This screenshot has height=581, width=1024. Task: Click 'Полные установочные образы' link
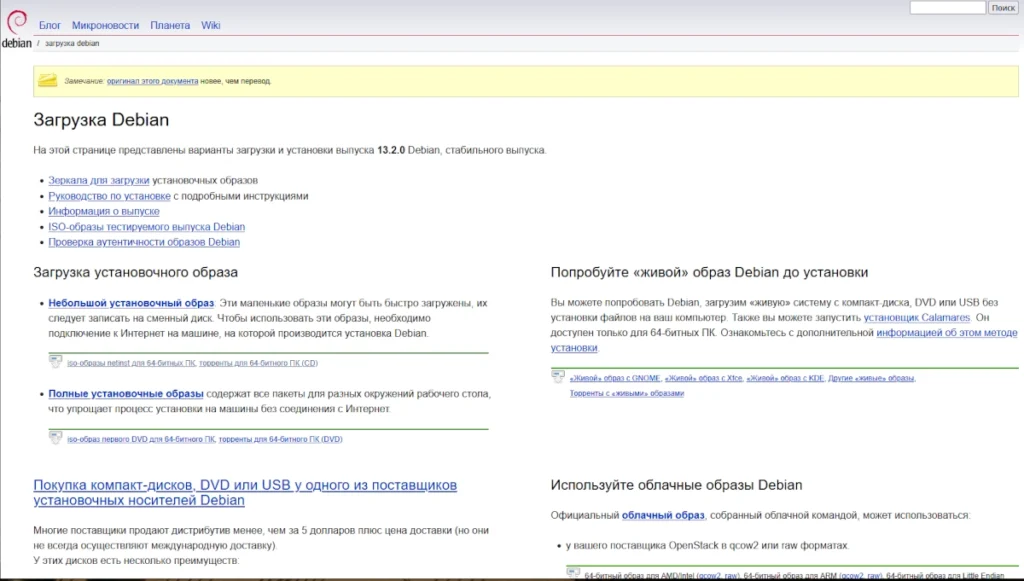tap(126, 394)
